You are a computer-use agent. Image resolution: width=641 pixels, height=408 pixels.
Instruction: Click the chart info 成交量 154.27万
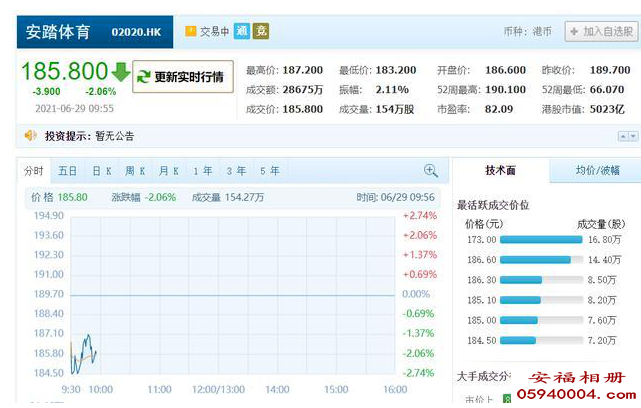tap(228, 197)
